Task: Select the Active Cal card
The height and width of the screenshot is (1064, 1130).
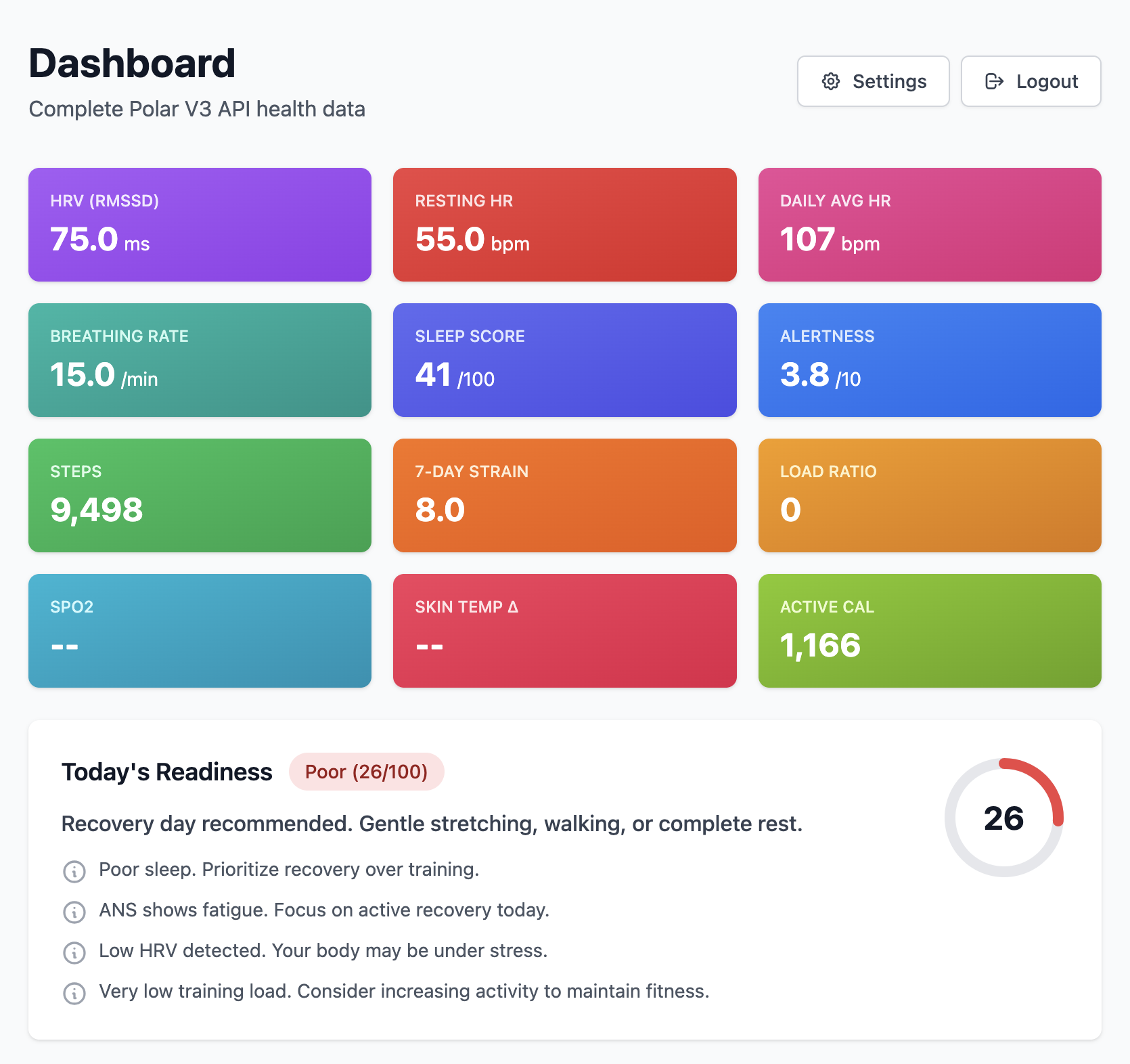Action: (930, 630)
